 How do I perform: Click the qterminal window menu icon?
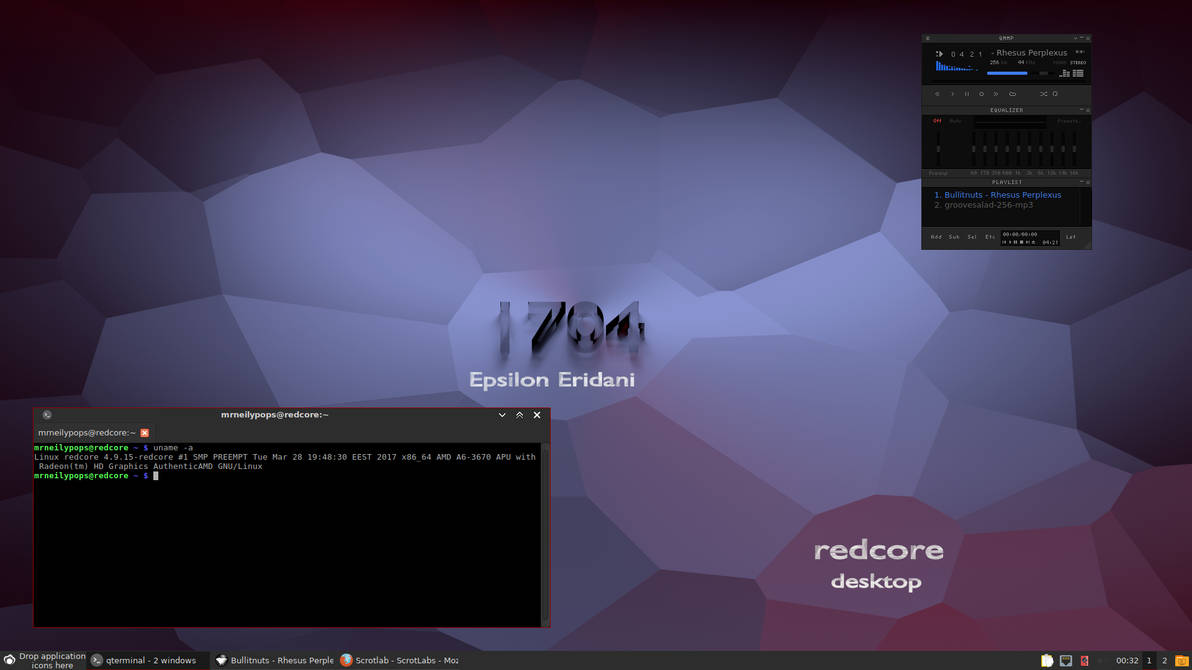[47, 414]
